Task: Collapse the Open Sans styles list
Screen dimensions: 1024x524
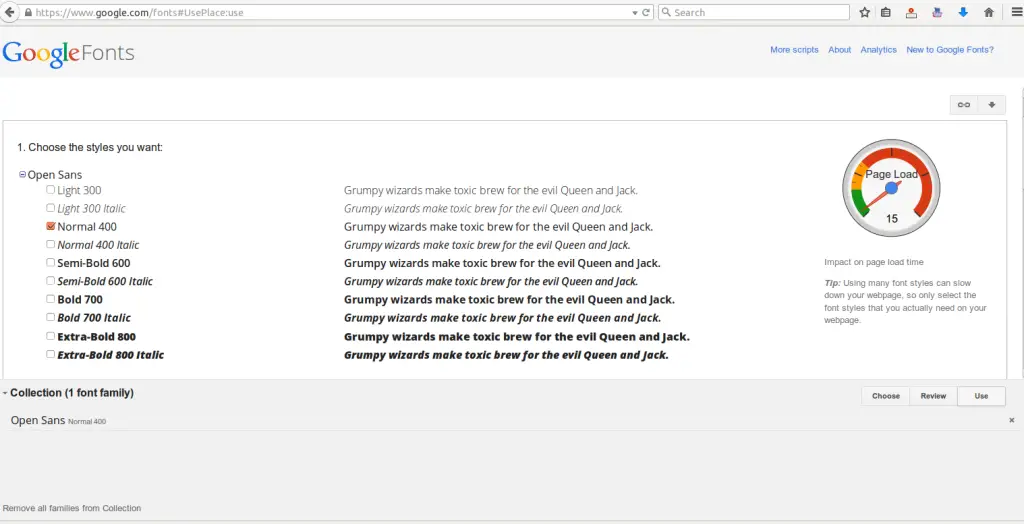Action: [x=22, y=175]
